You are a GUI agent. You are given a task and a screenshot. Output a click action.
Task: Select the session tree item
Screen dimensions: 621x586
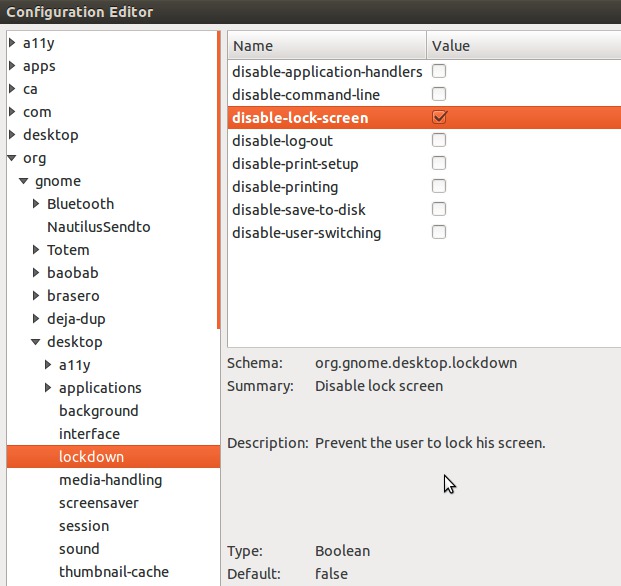point(84,526)
